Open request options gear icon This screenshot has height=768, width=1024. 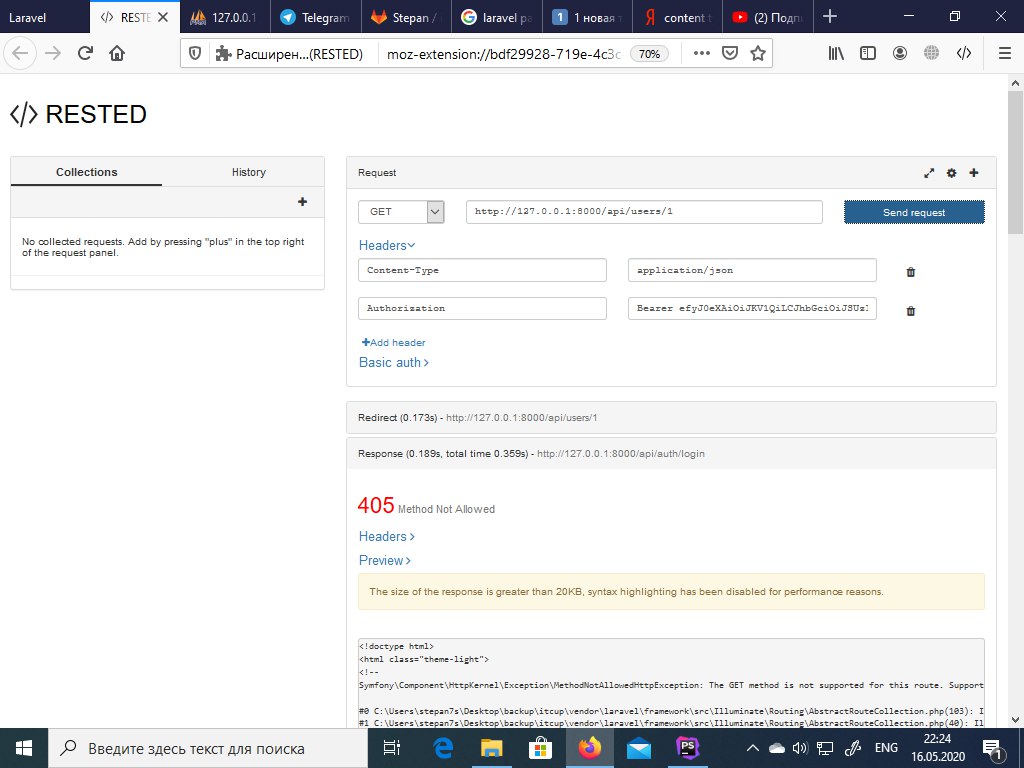point(952,173)
